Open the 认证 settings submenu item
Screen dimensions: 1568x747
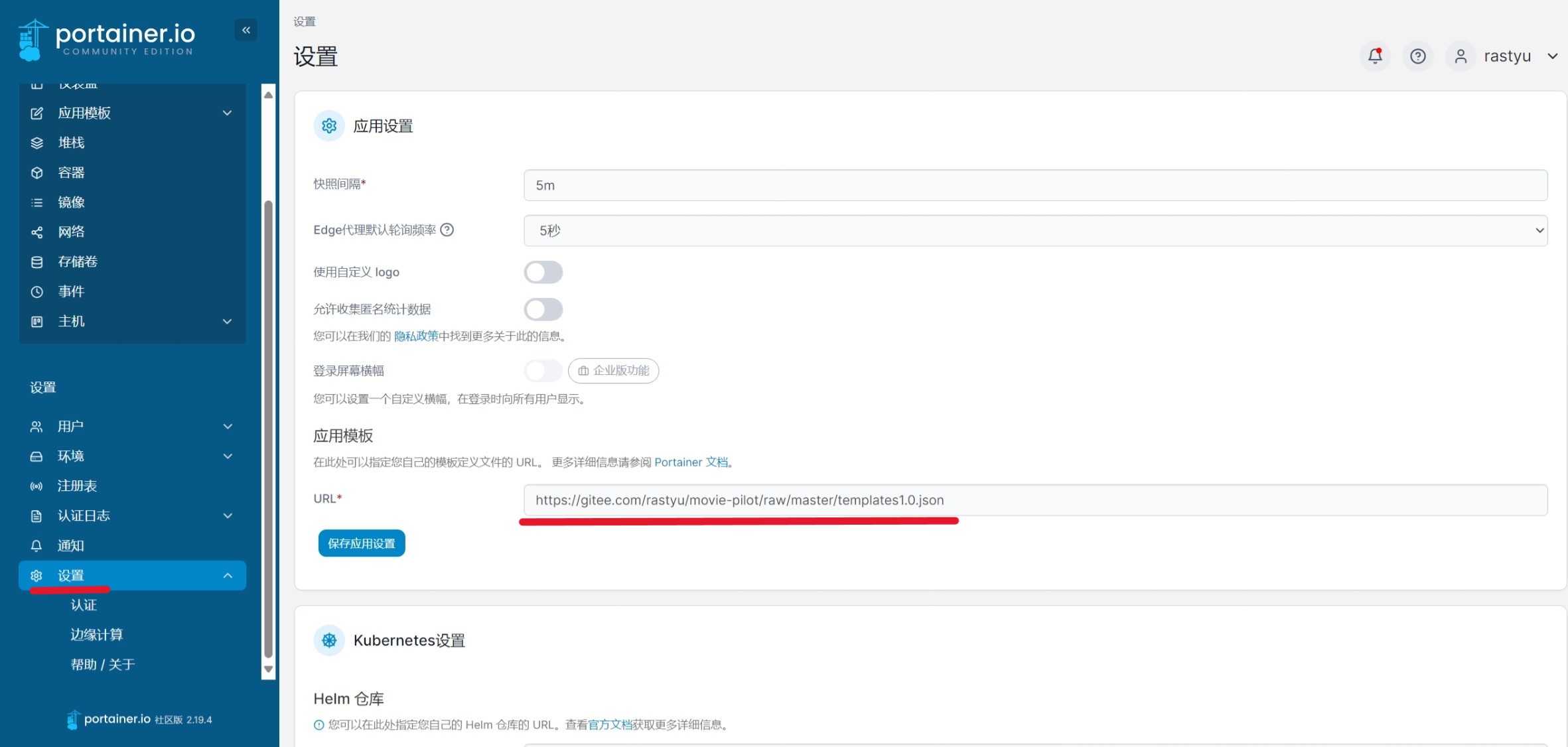click(x=84, y=605)
